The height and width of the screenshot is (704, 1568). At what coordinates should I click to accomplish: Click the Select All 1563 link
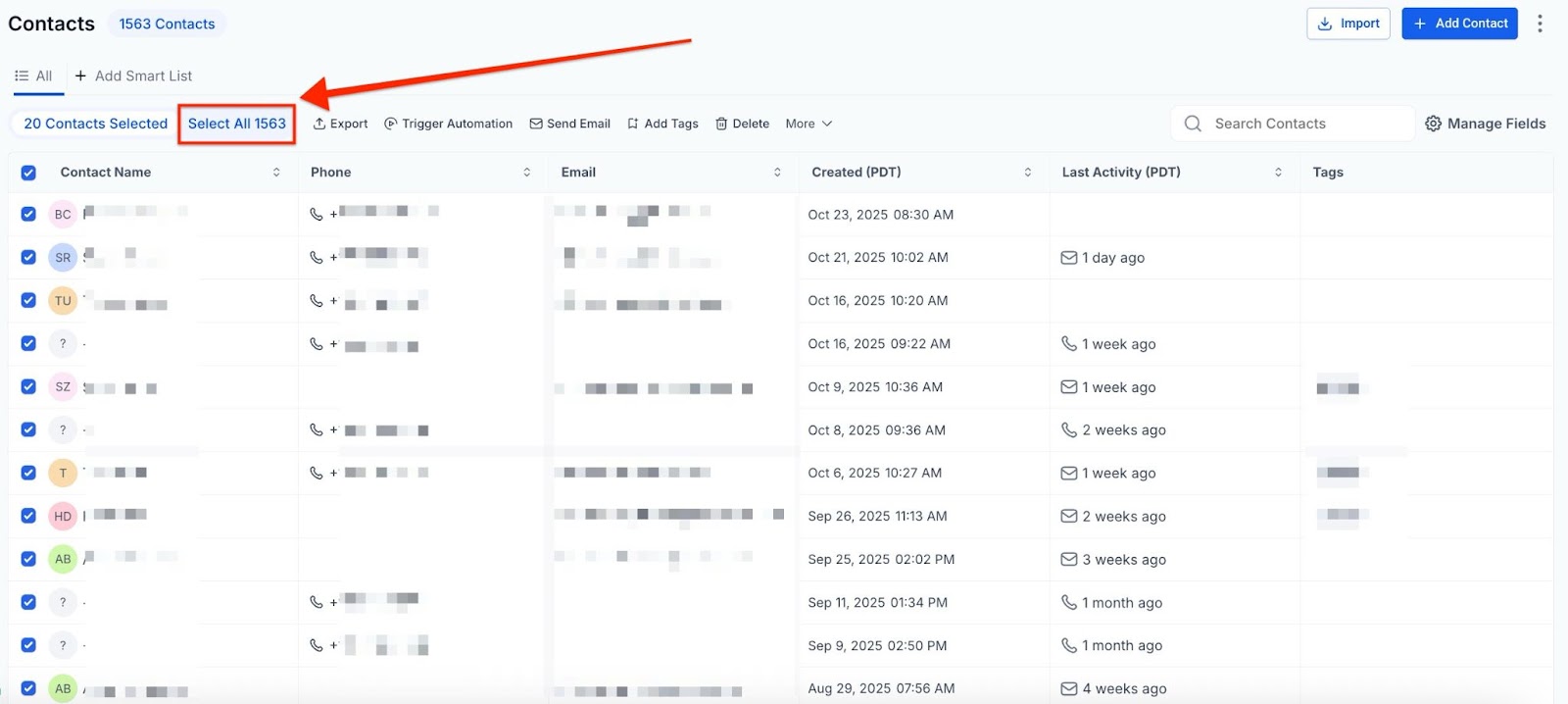click(x=237, y=124)
